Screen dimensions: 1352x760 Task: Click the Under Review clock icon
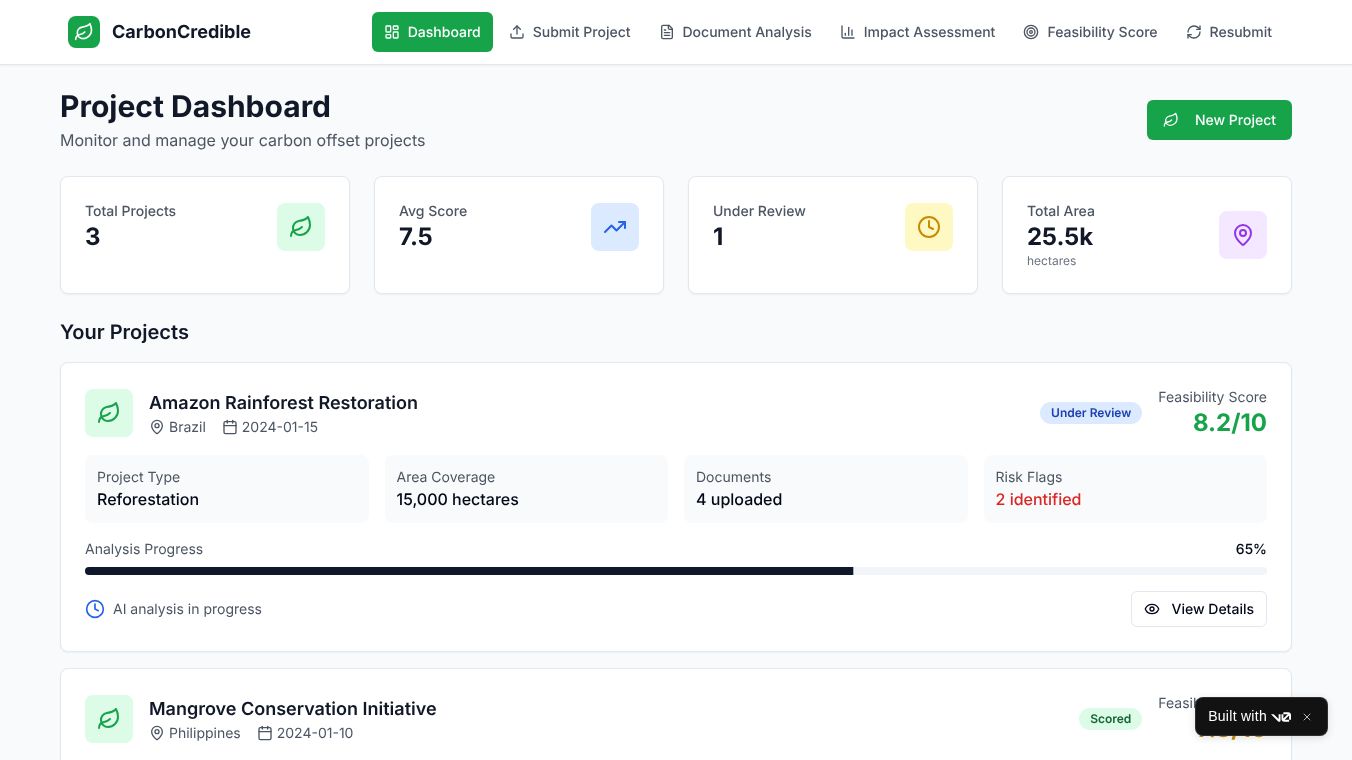929,227
